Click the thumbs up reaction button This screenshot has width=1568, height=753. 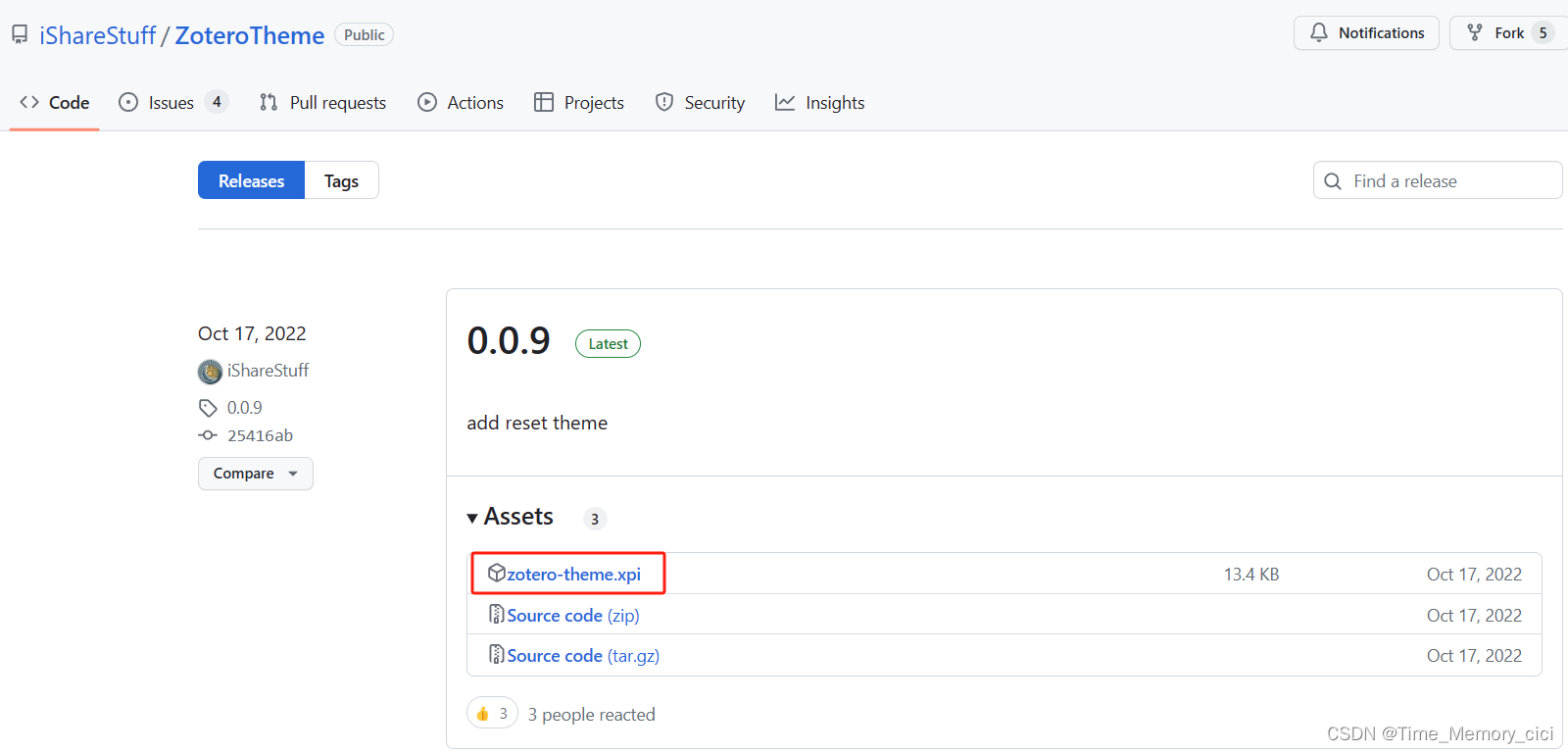pyautogui.click(x=492, y=714)
